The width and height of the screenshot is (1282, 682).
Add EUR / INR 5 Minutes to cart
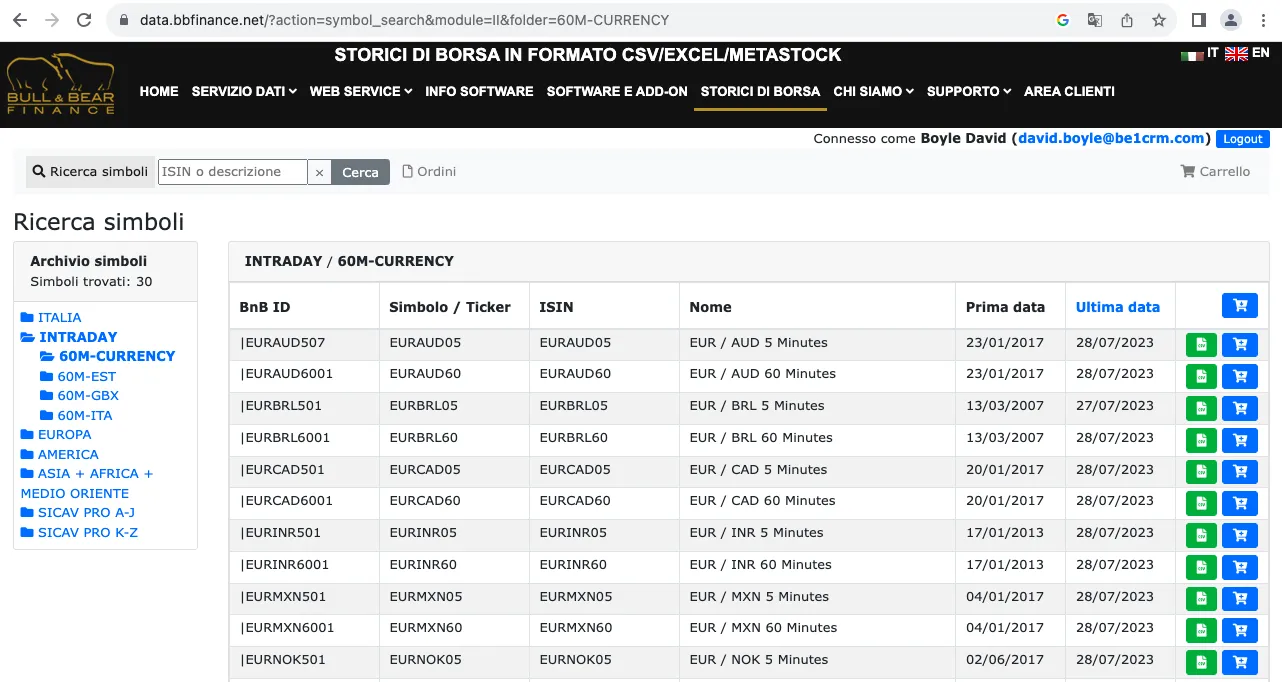click(1240, 536)
